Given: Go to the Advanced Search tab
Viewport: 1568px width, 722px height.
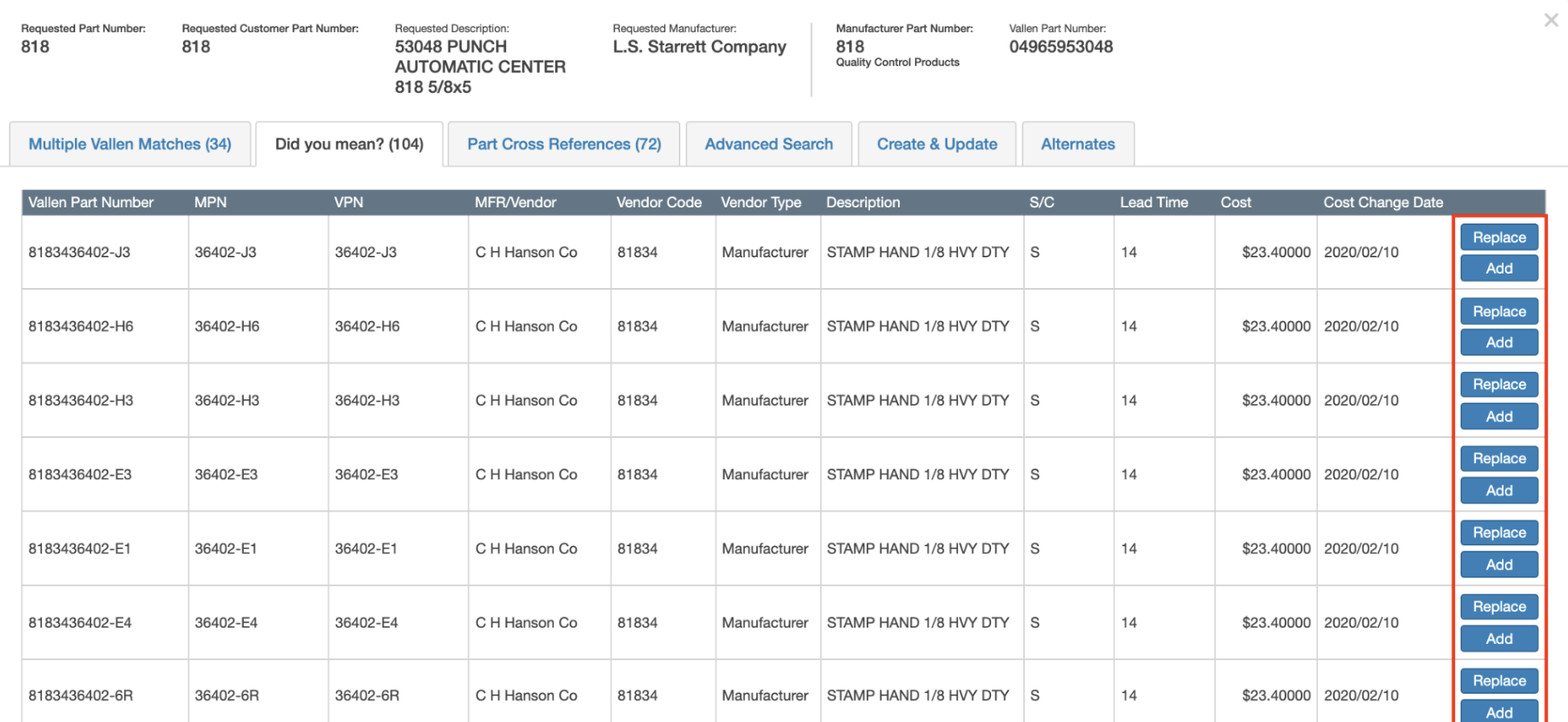Looking at the screenshot, I should point(768,144).
